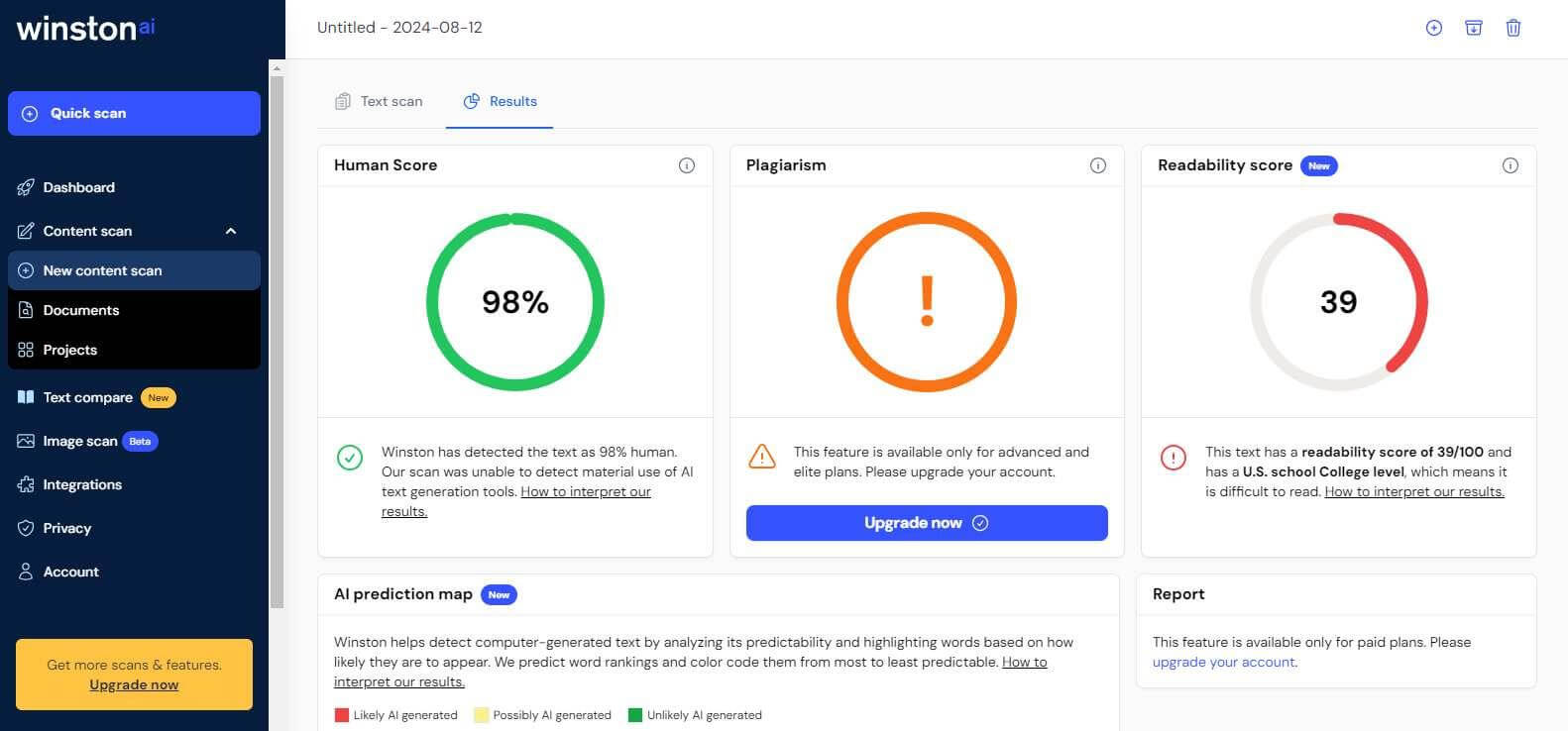Click the Dashboard rocket icon
The width and height of the screenshot is (1568, 731).
click(26, 187)
